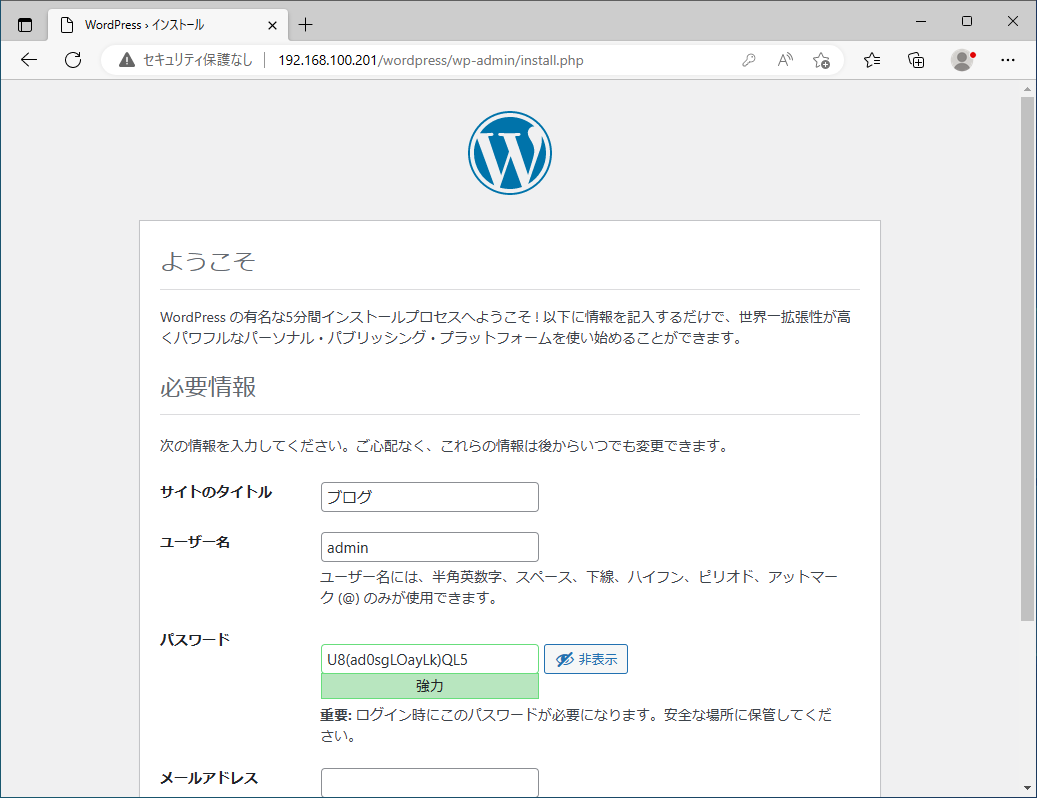The width and height of the screenshot is (1037, 798).
Task: Toggle password visibility with 非表示 button
Action: tap(586, 659)
